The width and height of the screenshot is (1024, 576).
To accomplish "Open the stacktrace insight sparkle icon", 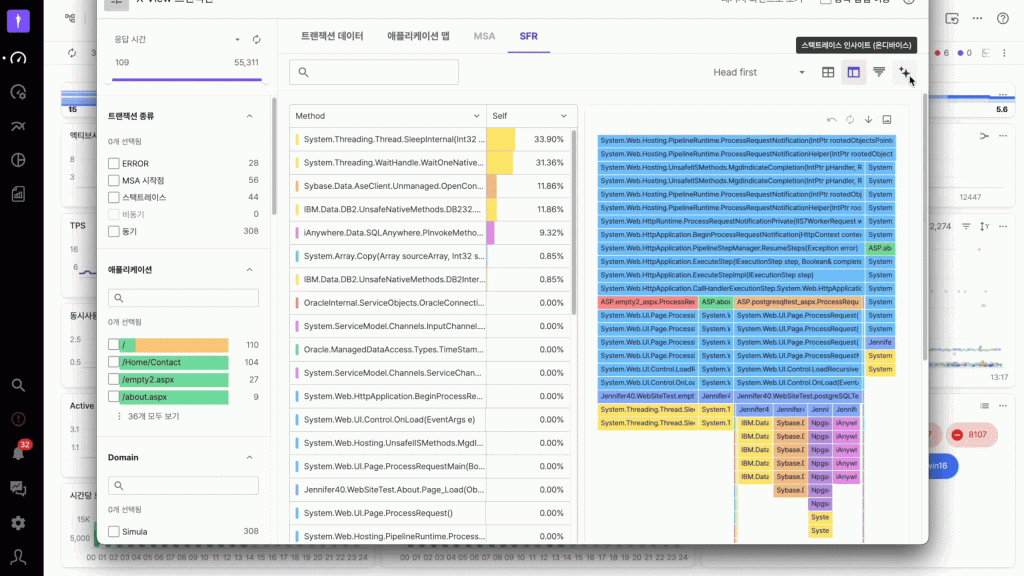I will point(904,72).
